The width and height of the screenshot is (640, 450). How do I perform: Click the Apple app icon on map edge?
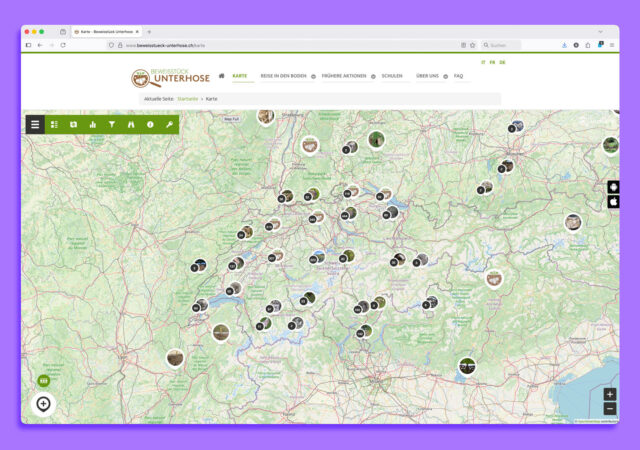click(x=613, y=201)
